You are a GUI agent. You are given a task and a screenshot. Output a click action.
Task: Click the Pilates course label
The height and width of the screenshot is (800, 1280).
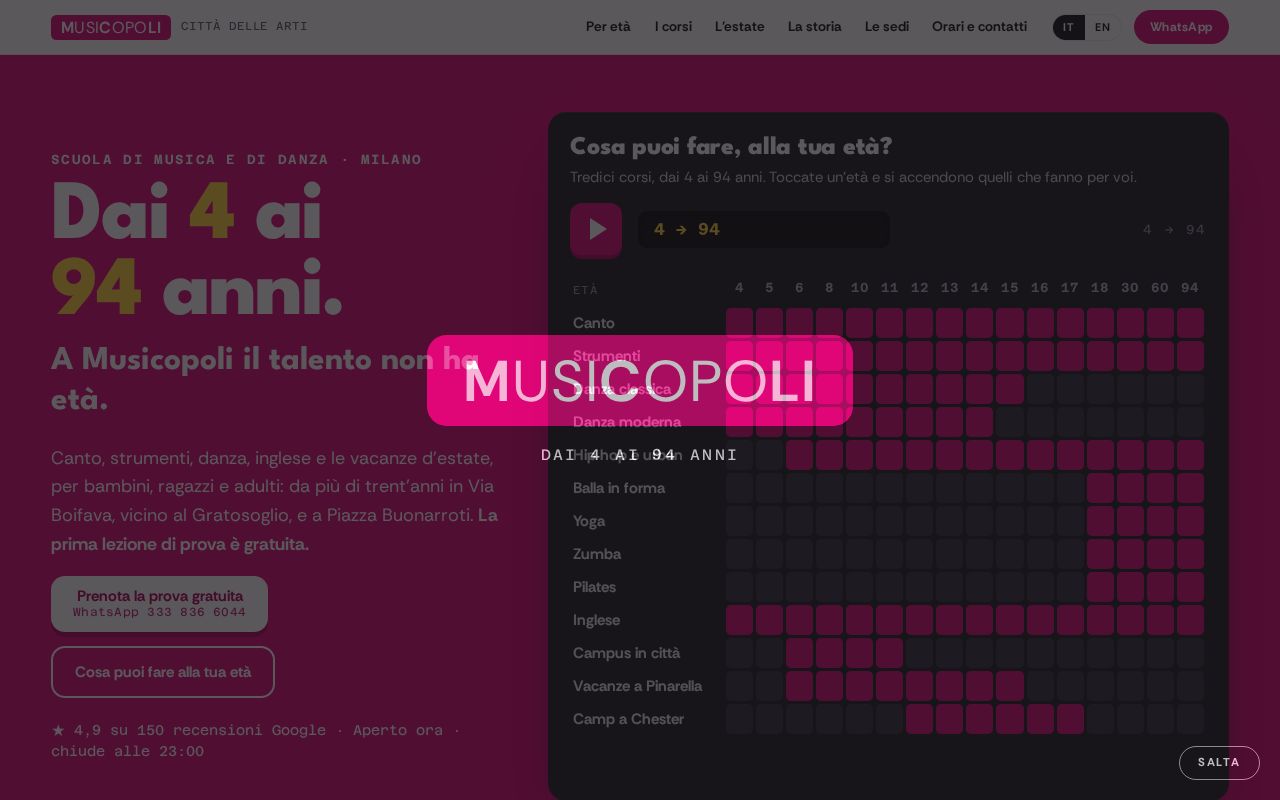click(594, 587)
